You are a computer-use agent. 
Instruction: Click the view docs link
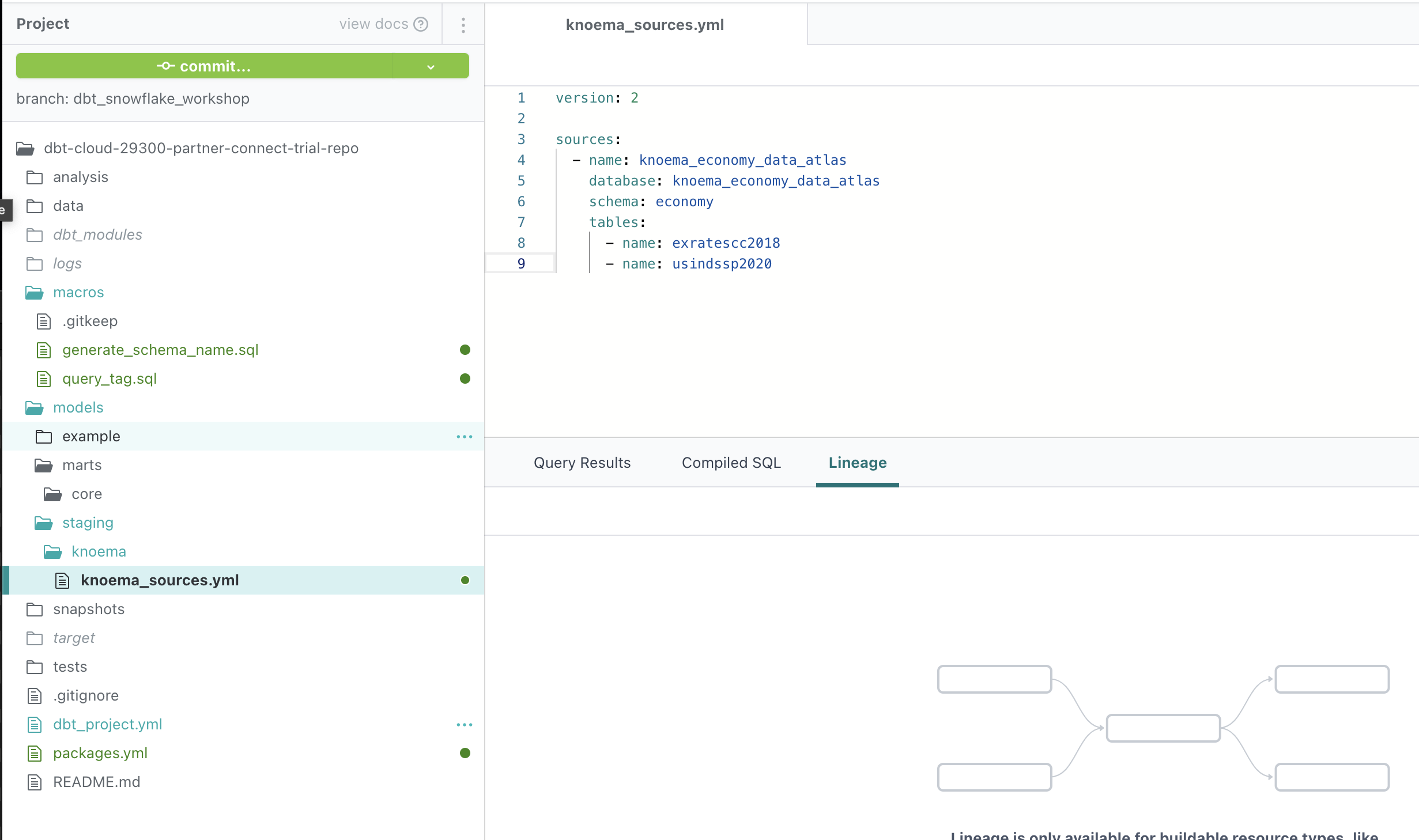(x=373, y=24)
